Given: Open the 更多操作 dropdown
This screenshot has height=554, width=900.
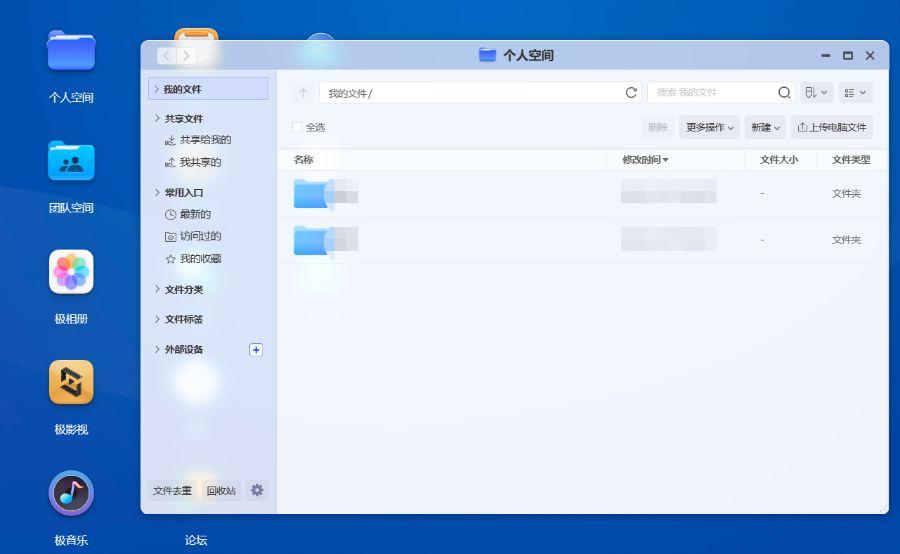Looking at the screenshot, I should pos(709,127).
